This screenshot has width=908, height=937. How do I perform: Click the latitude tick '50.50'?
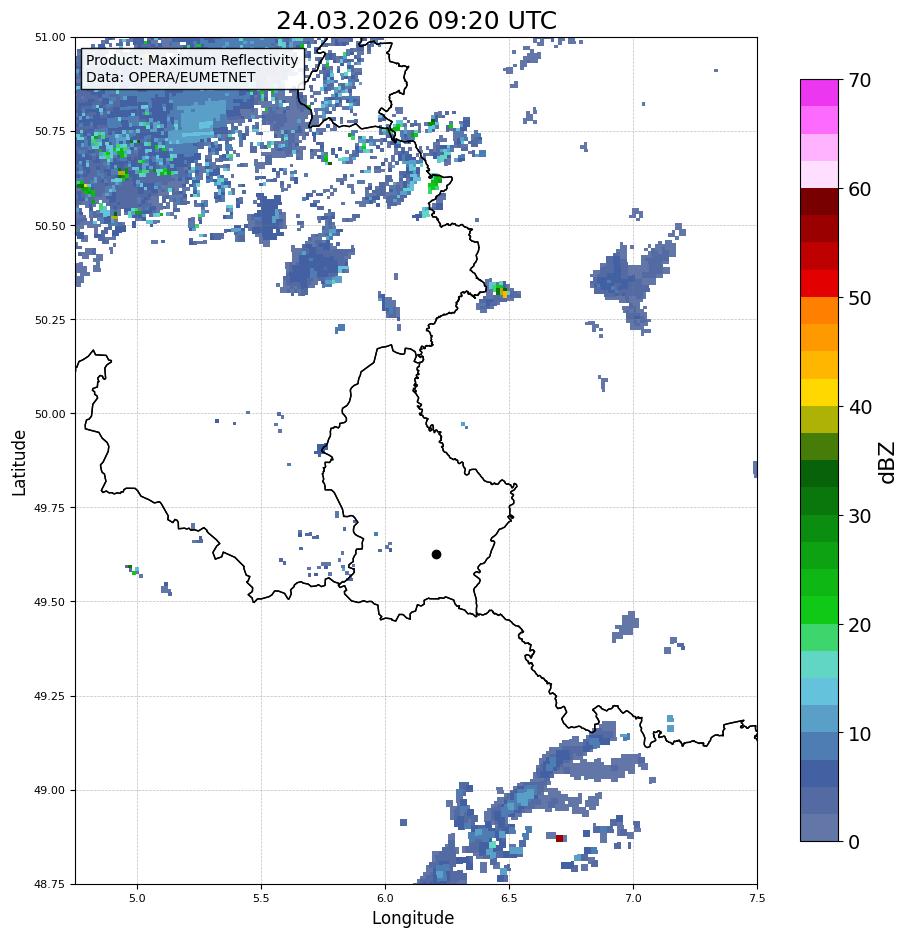(50, 226)
